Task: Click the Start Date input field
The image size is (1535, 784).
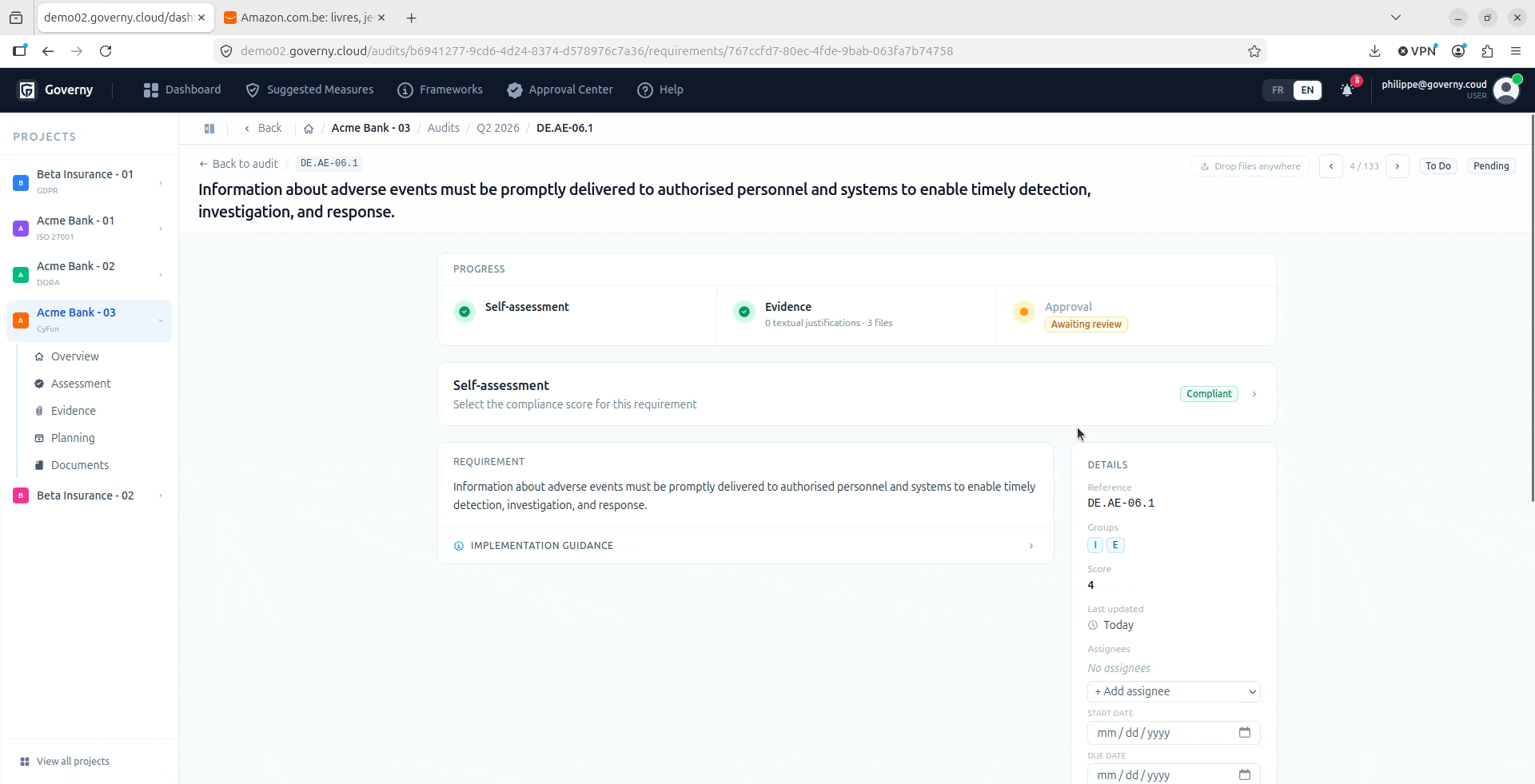Action: [x=1174, y=733]
